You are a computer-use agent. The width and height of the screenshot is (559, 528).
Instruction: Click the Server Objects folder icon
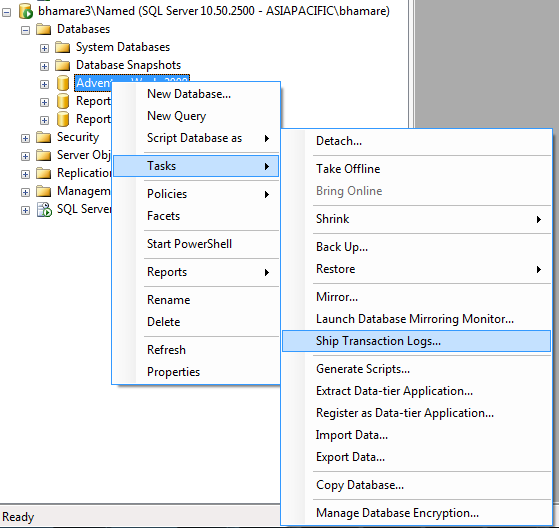pyautogui.click(x=44, y=155)
